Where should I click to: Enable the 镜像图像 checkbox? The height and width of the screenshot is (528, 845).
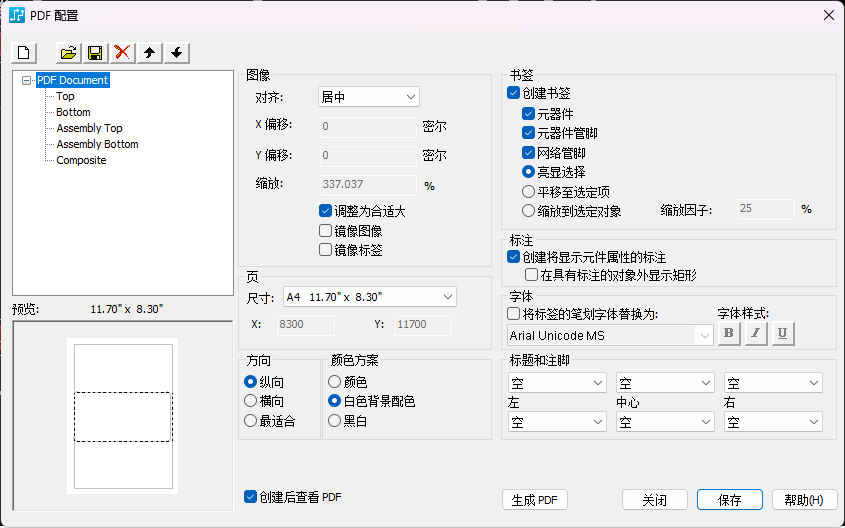pyautogui.click(x=325, y=231)
